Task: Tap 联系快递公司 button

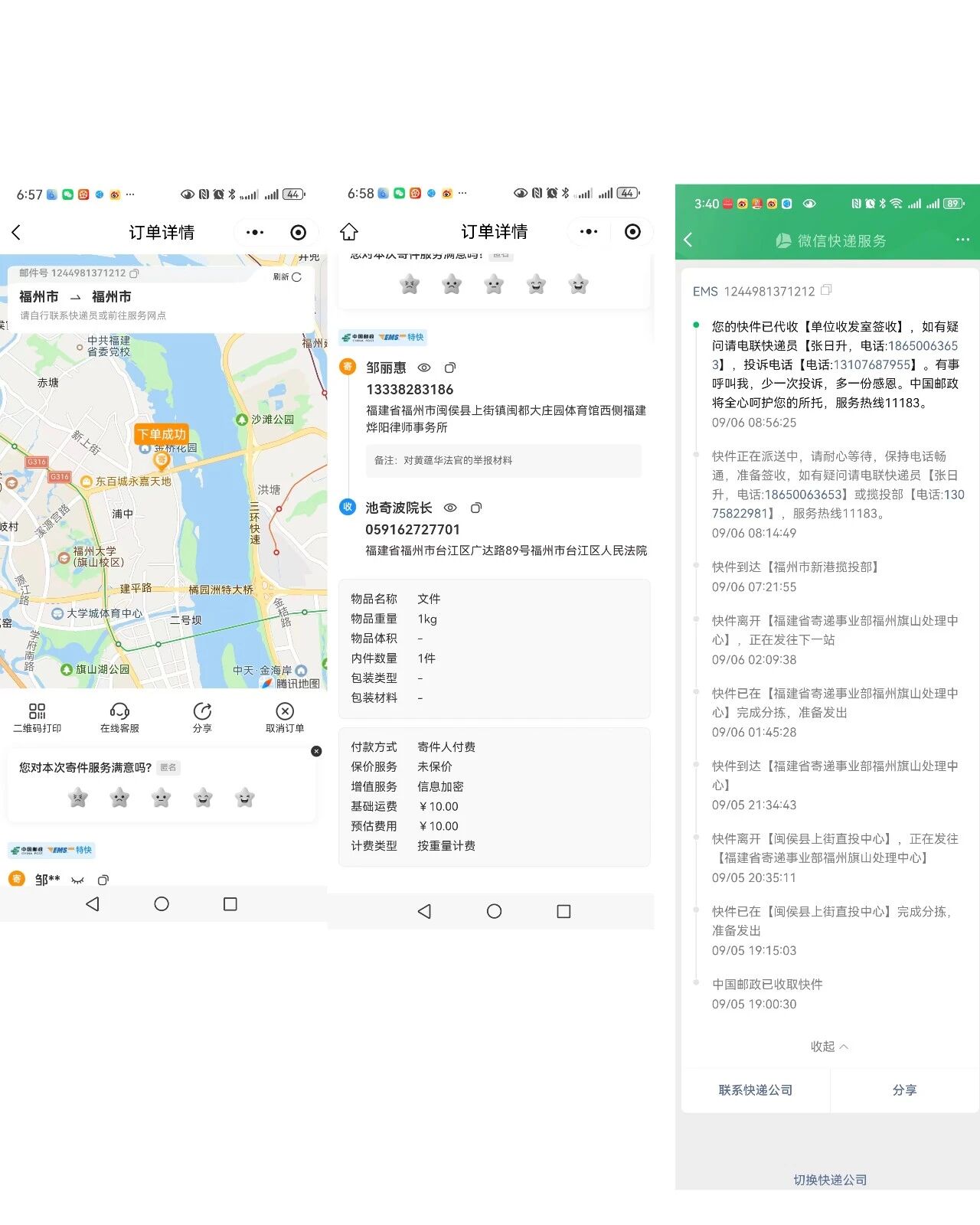Action: (x=756, y=1090)
